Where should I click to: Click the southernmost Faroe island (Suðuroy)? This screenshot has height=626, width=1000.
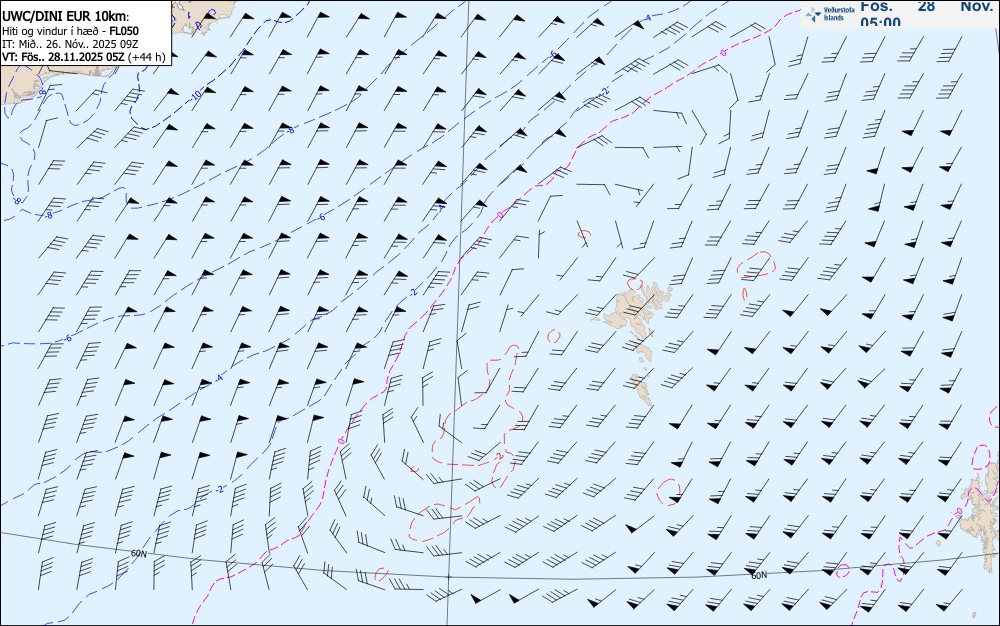click(643, 388)
